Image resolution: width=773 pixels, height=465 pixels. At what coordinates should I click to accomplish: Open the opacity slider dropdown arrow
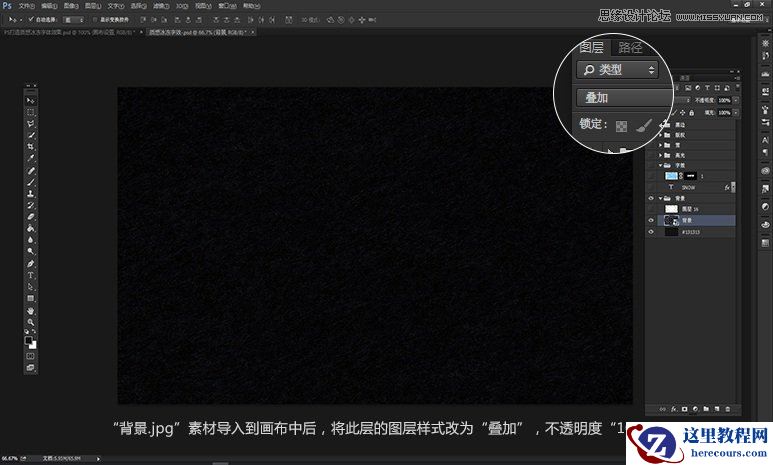(736, 100)
